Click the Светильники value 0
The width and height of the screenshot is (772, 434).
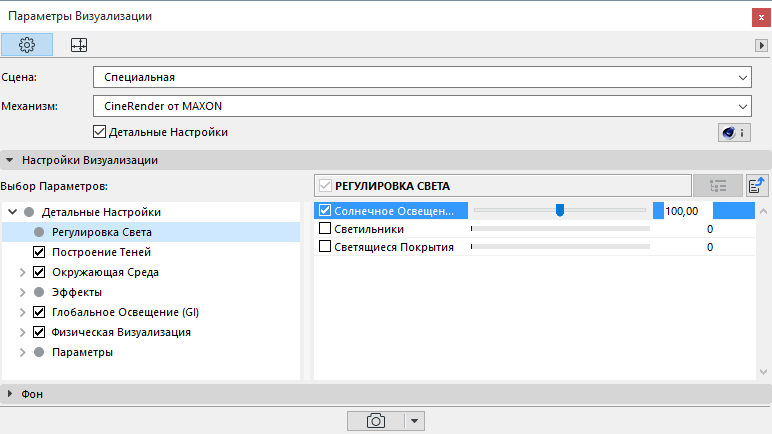pyautogui.click(x=710, y=229)
